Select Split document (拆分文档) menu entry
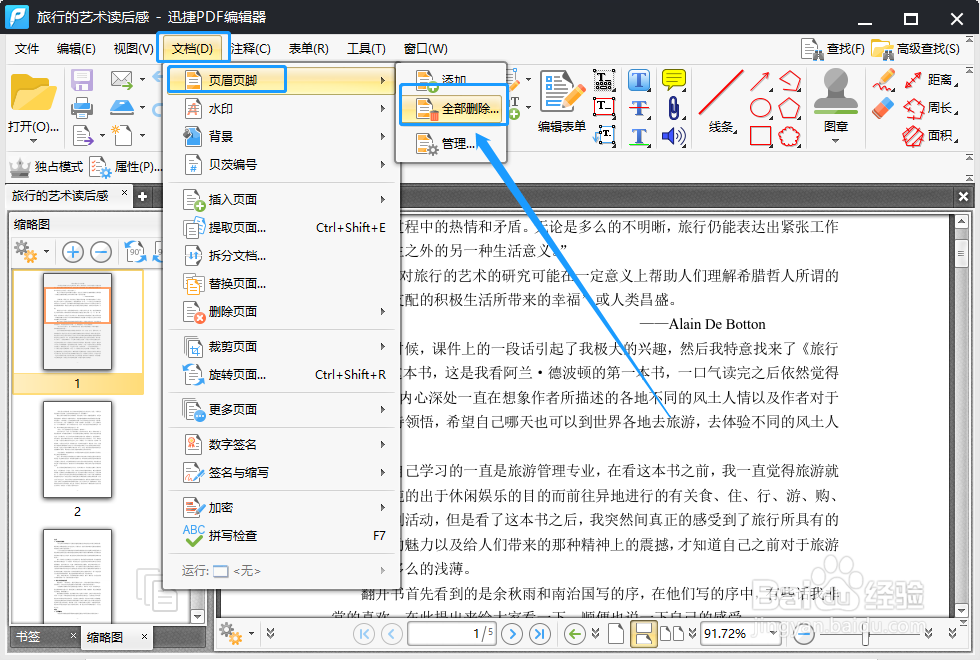The width and height of the screenshot is (980, 660). pyautogui.click(x=282, y=256)
